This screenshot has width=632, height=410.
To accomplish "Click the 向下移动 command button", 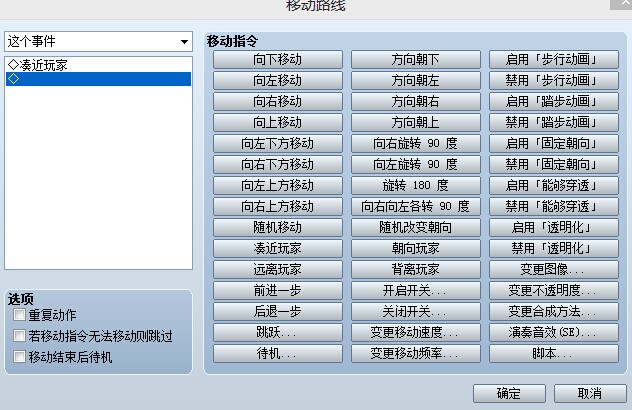I will (x=278, y=60).
